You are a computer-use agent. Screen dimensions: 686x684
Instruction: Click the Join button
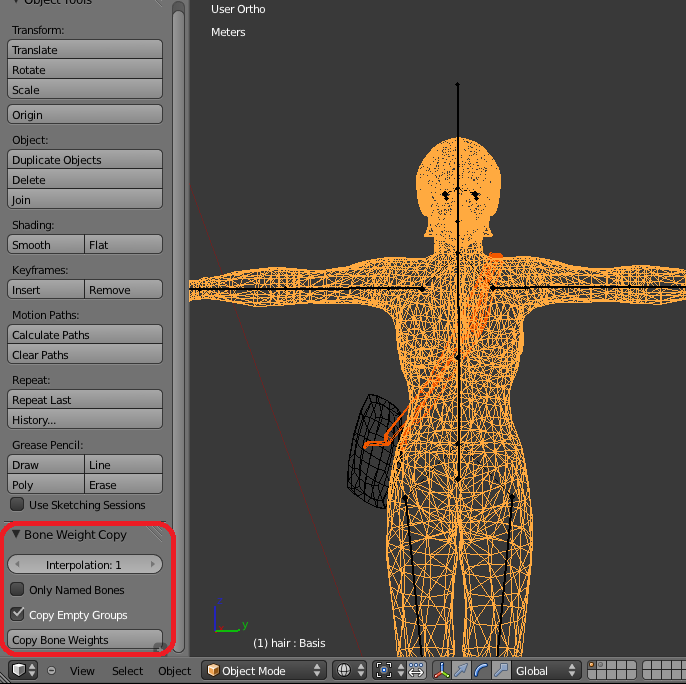85,199
